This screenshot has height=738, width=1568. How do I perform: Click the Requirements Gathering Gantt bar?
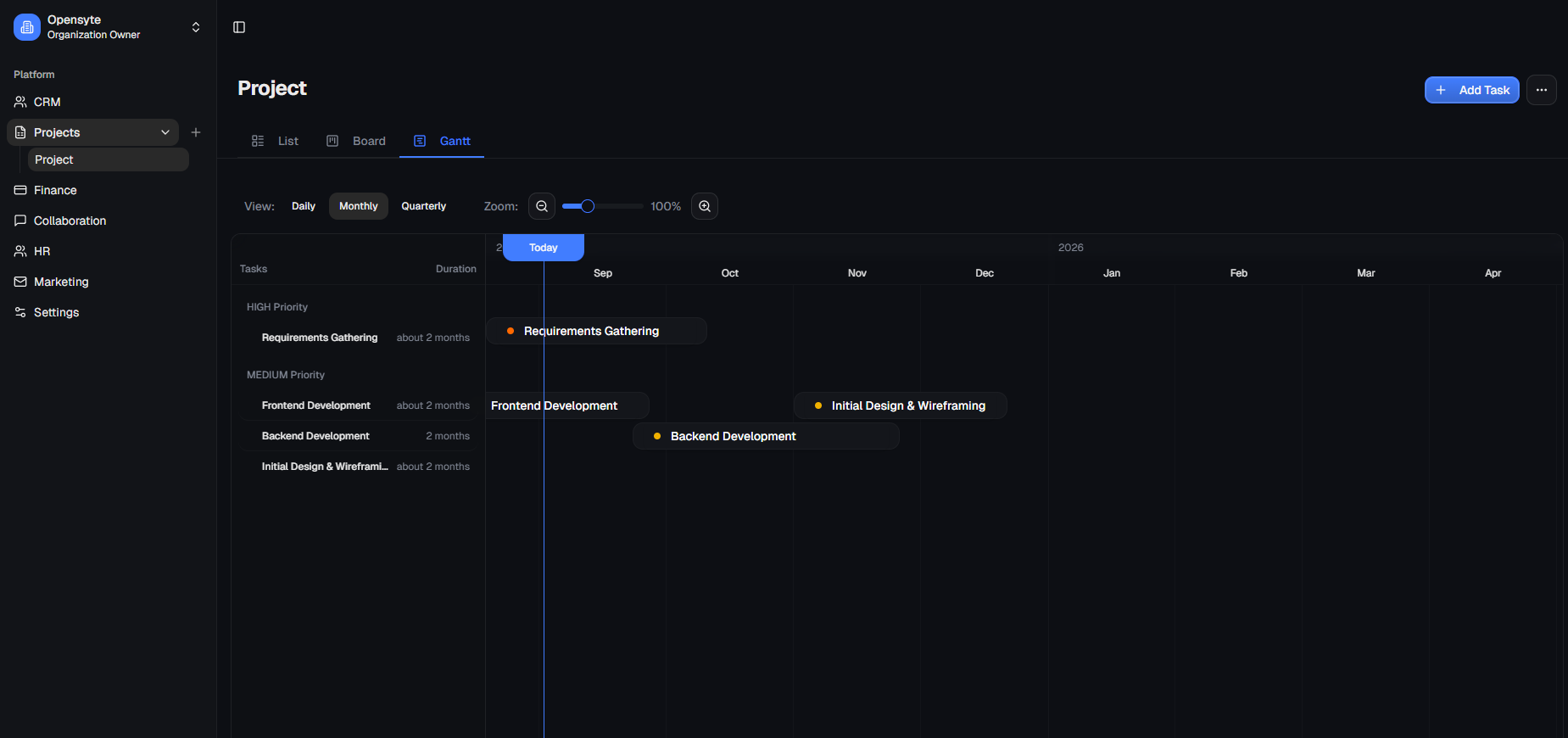click(x=596, y=331)
